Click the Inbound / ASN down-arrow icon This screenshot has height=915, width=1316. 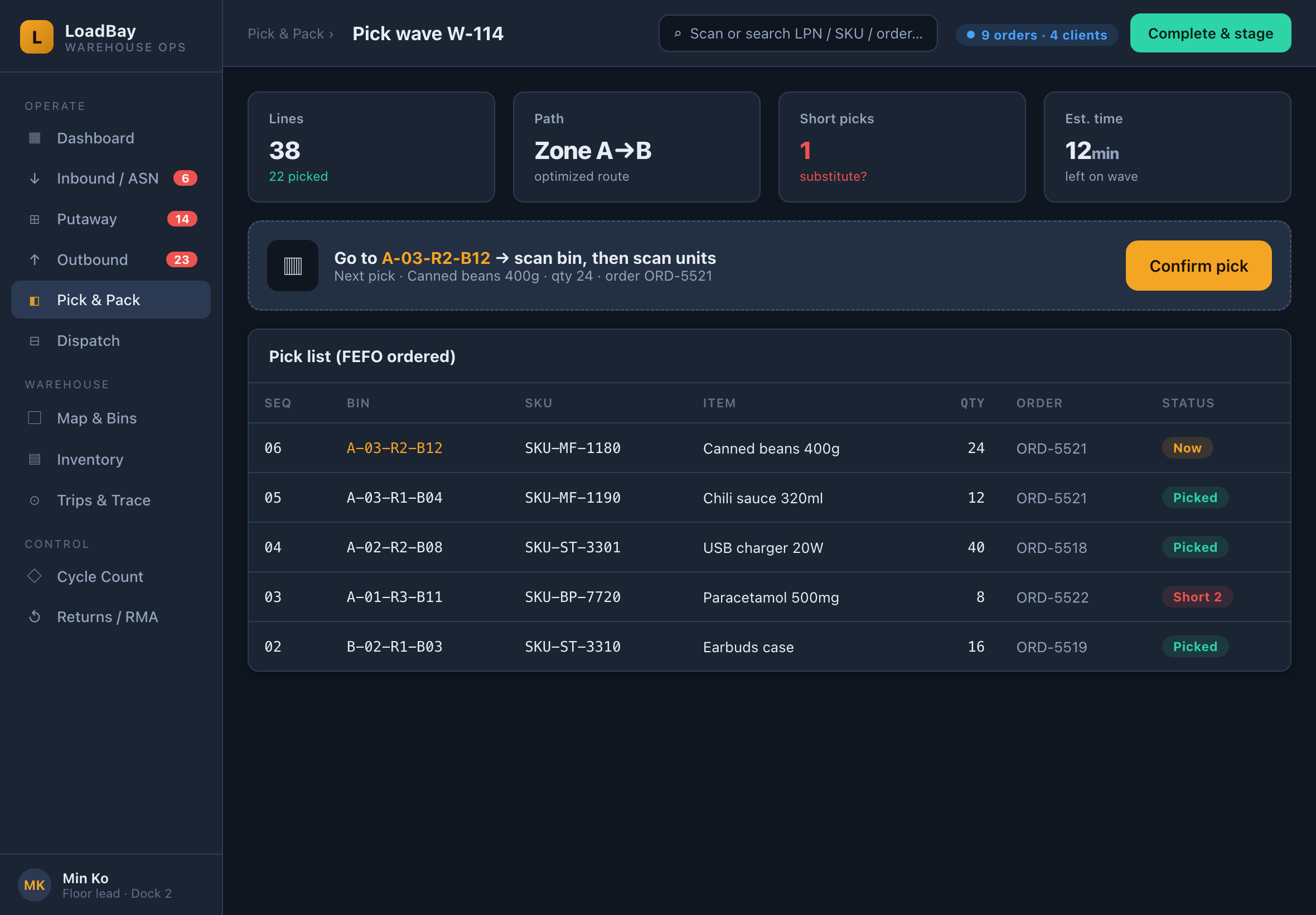click(x=35, y=179)
